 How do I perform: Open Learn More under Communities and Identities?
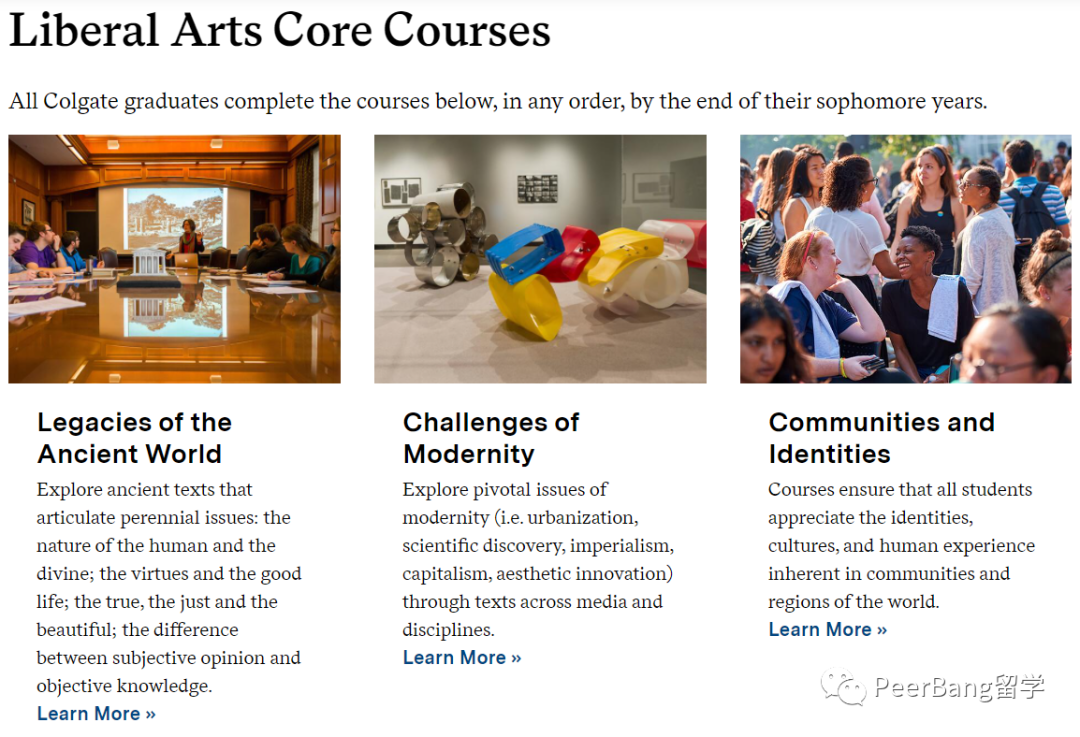point(828,630)
